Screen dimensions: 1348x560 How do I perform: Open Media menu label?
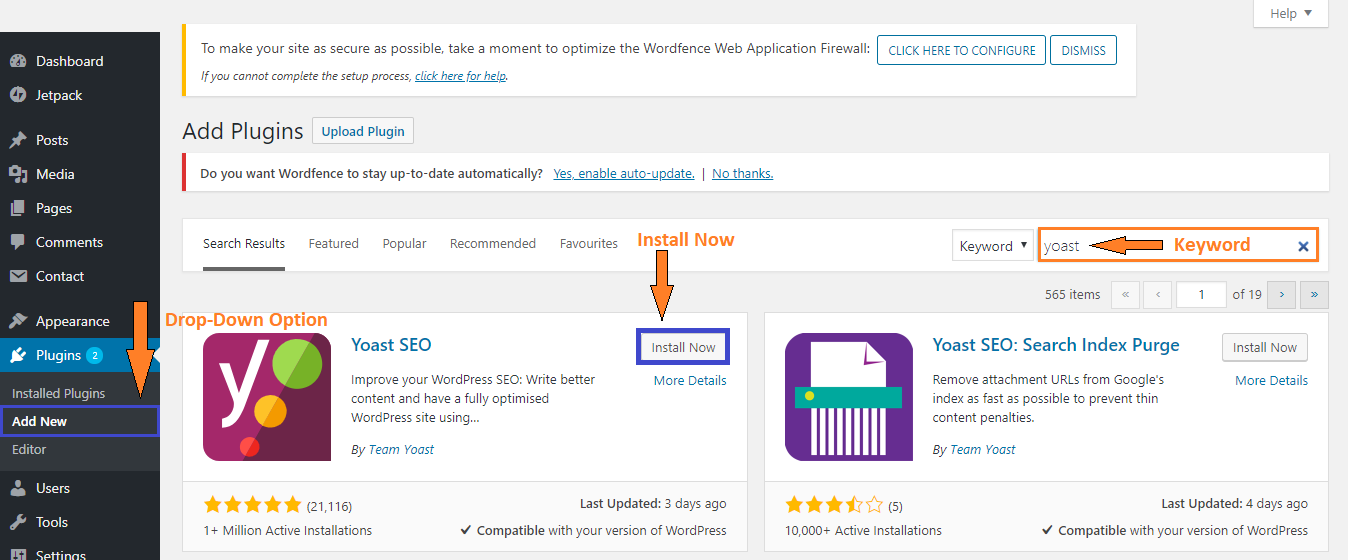(55, 174)
